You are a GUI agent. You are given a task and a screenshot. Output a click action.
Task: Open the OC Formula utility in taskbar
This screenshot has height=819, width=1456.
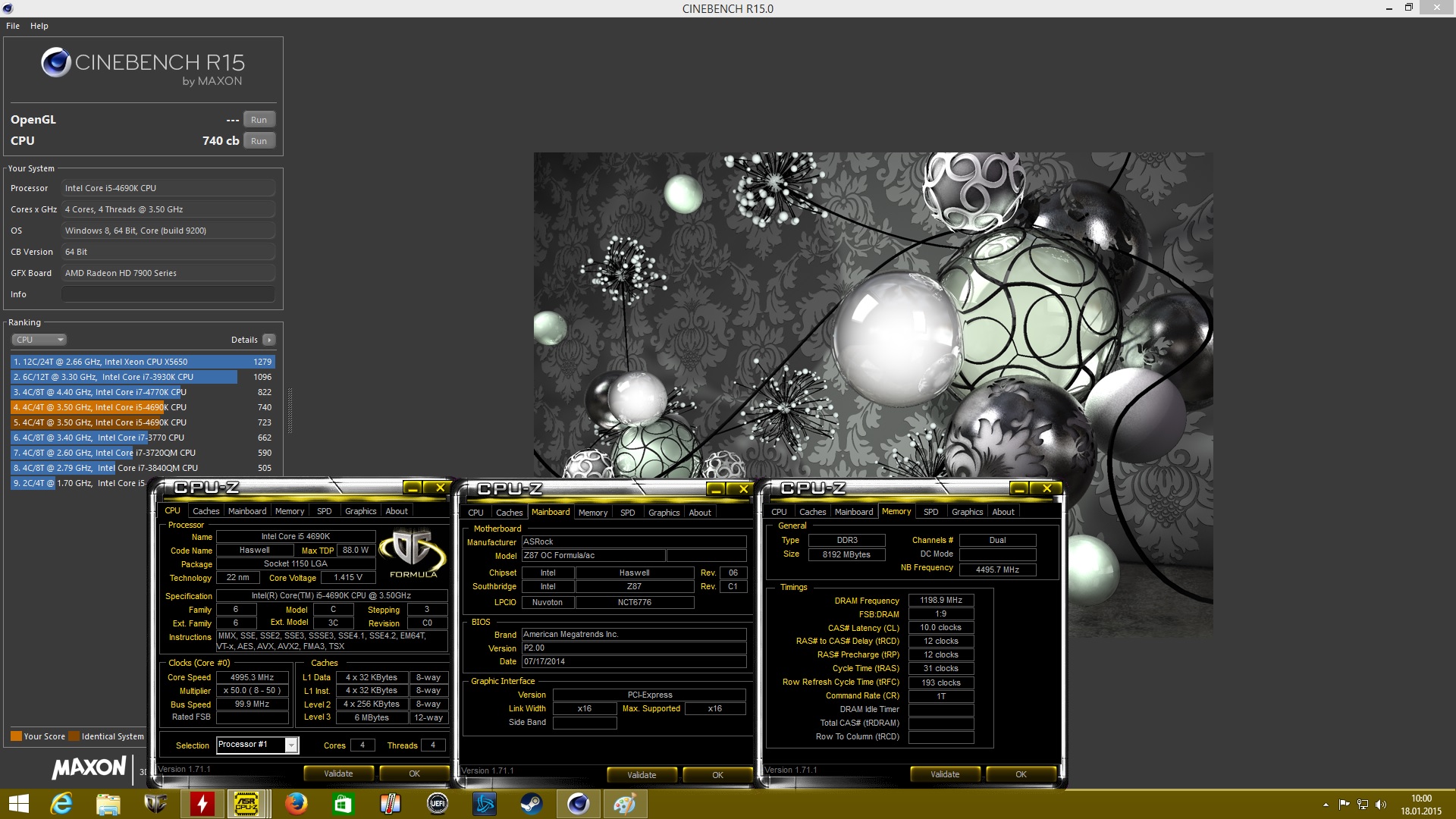pos(155,804)
